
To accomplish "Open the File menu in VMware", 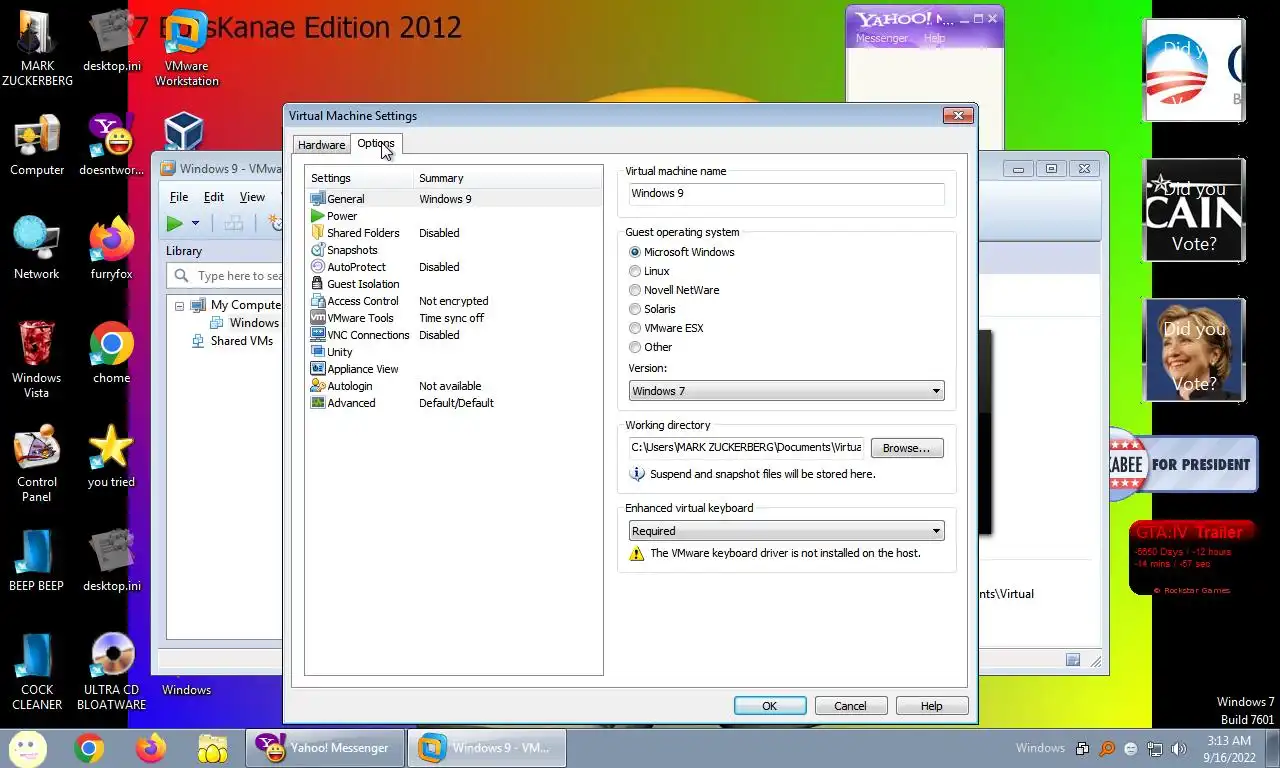I will 179,197.
